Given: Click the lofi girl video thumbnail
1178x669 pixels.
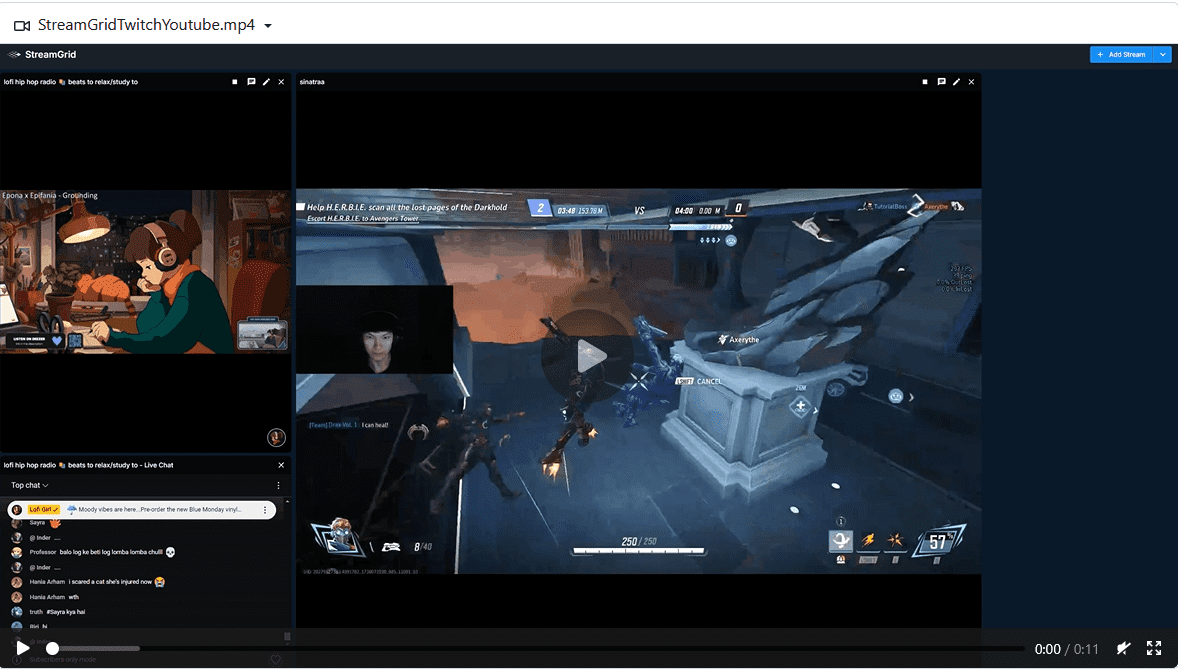Looking at the screenshot, I should 145,271.
